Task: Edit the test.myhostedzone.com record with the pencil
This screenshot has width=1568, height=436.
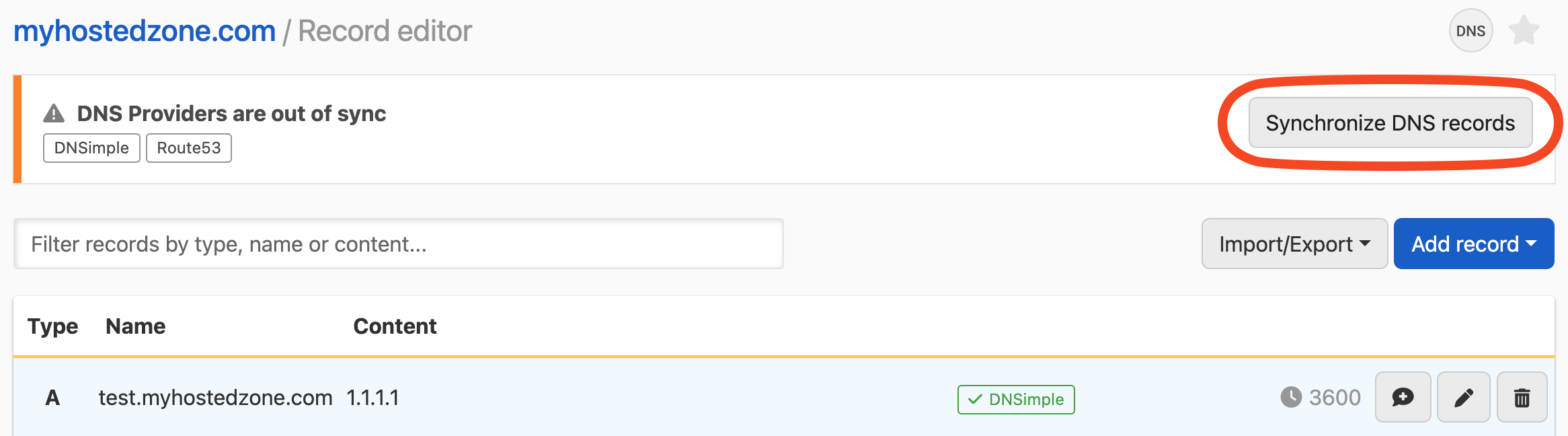Action: 1462,397
